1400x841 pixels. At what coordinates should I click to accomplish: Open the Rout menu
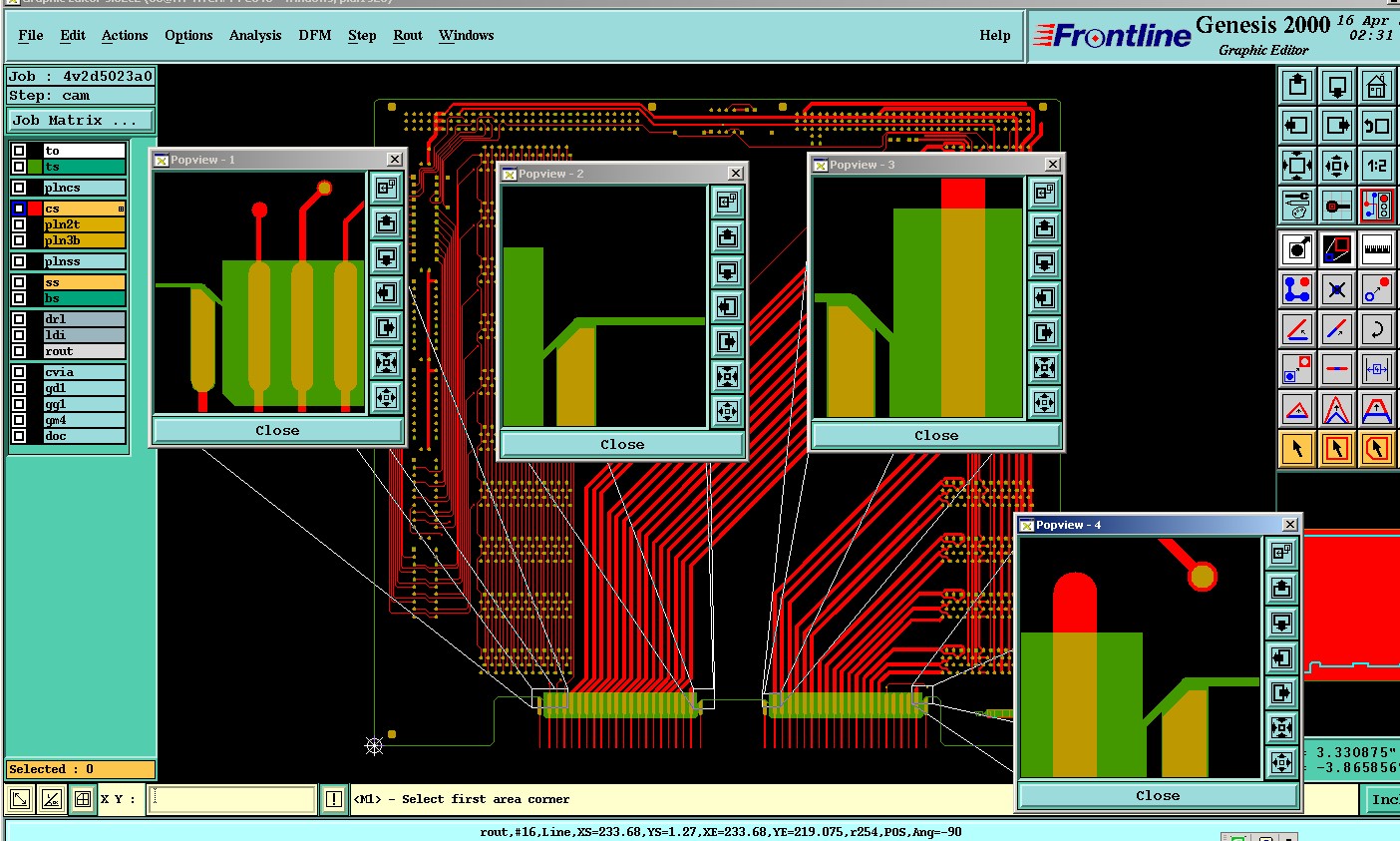pyautogui.click(x=407, y=35)
